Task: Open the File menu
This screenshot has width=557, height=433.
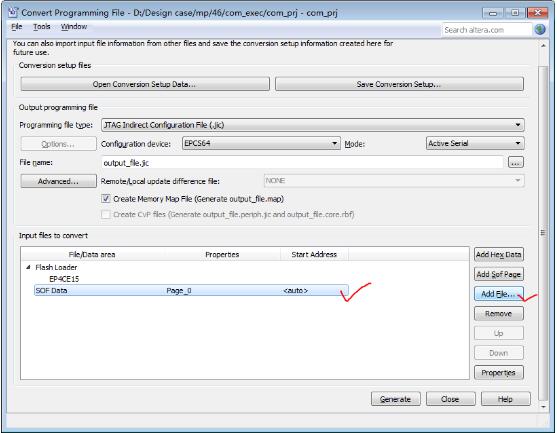Action: (x=17, y=27)
